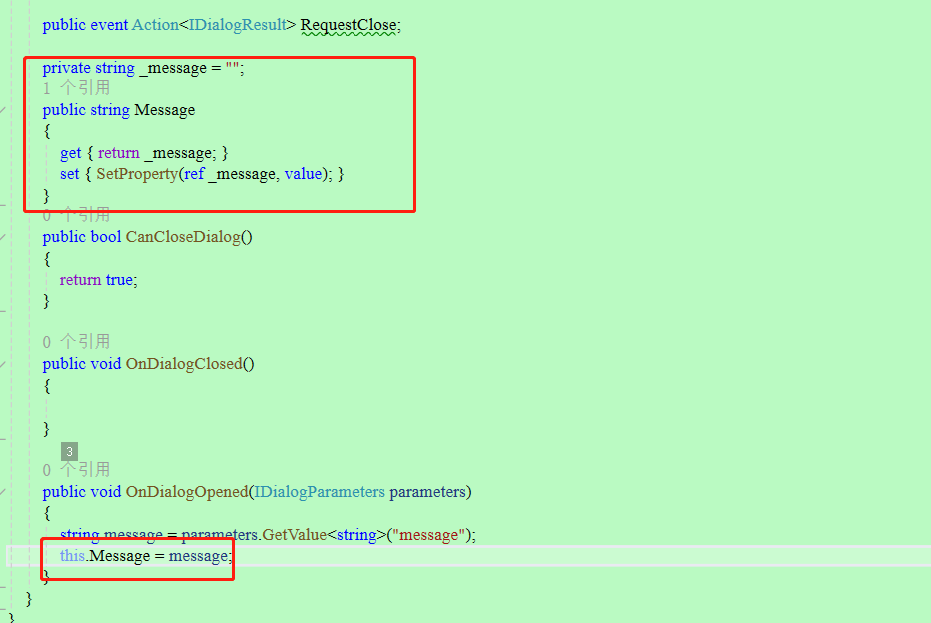Click '_message' in the private field declaration
The height and width of the screenshot is (623, 931).
point(173,68)
